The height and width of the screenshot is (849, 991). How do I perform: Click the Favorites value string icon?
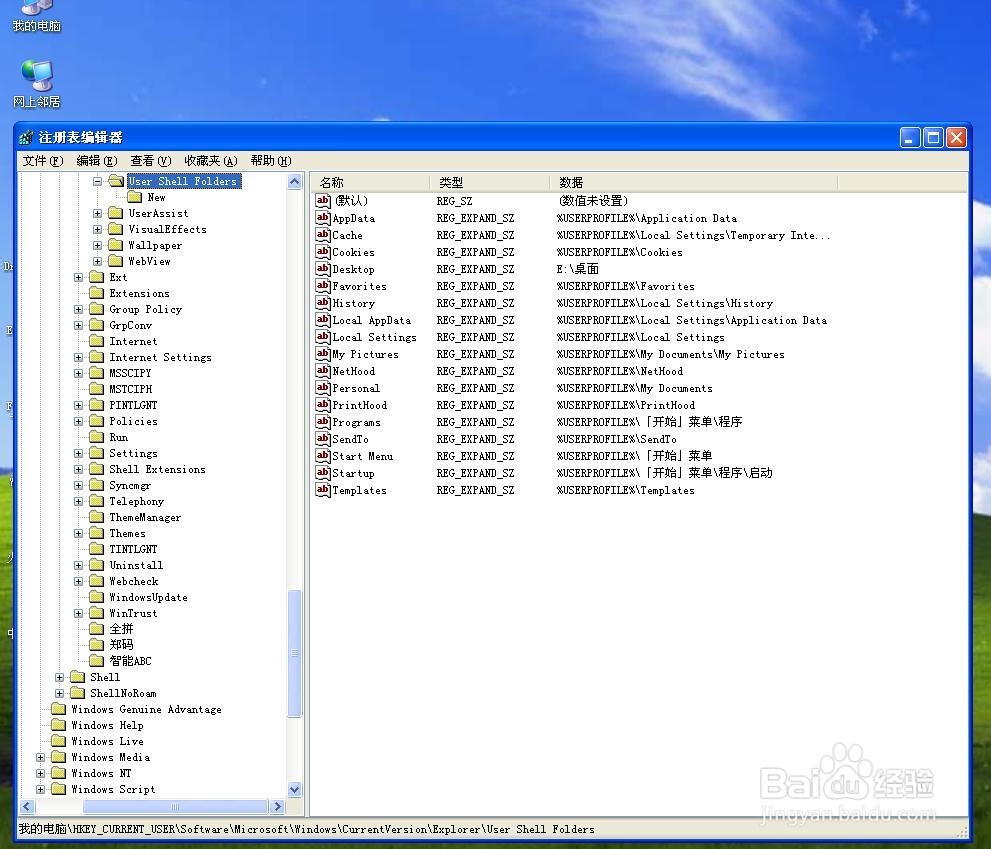click(323, 286)
